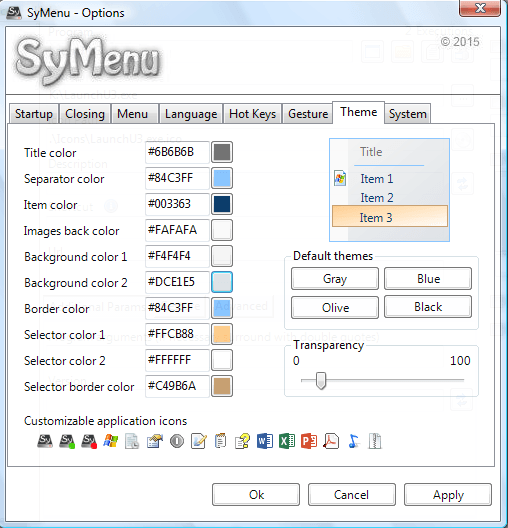Viewport: 508px width, 528px height.
Task: Click the PowerPoint application icon
Action: point(309,441)
